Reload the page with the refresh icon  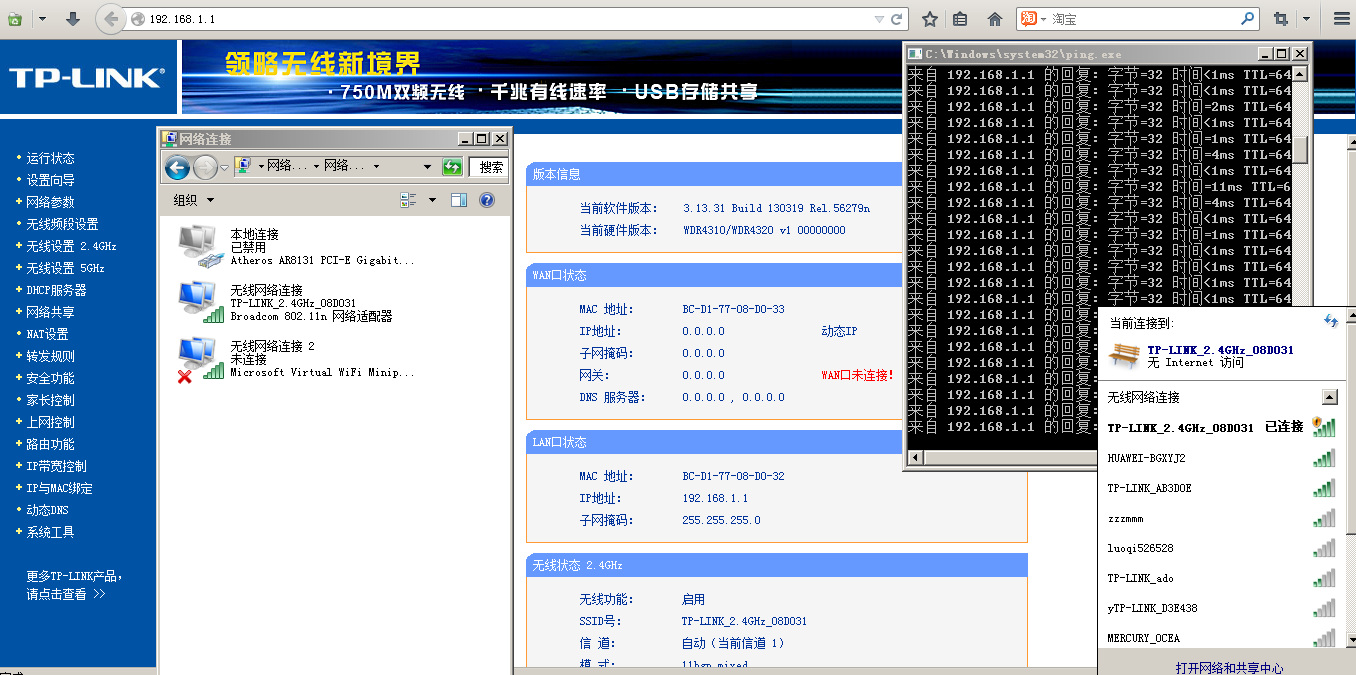[x=897, y=19]
